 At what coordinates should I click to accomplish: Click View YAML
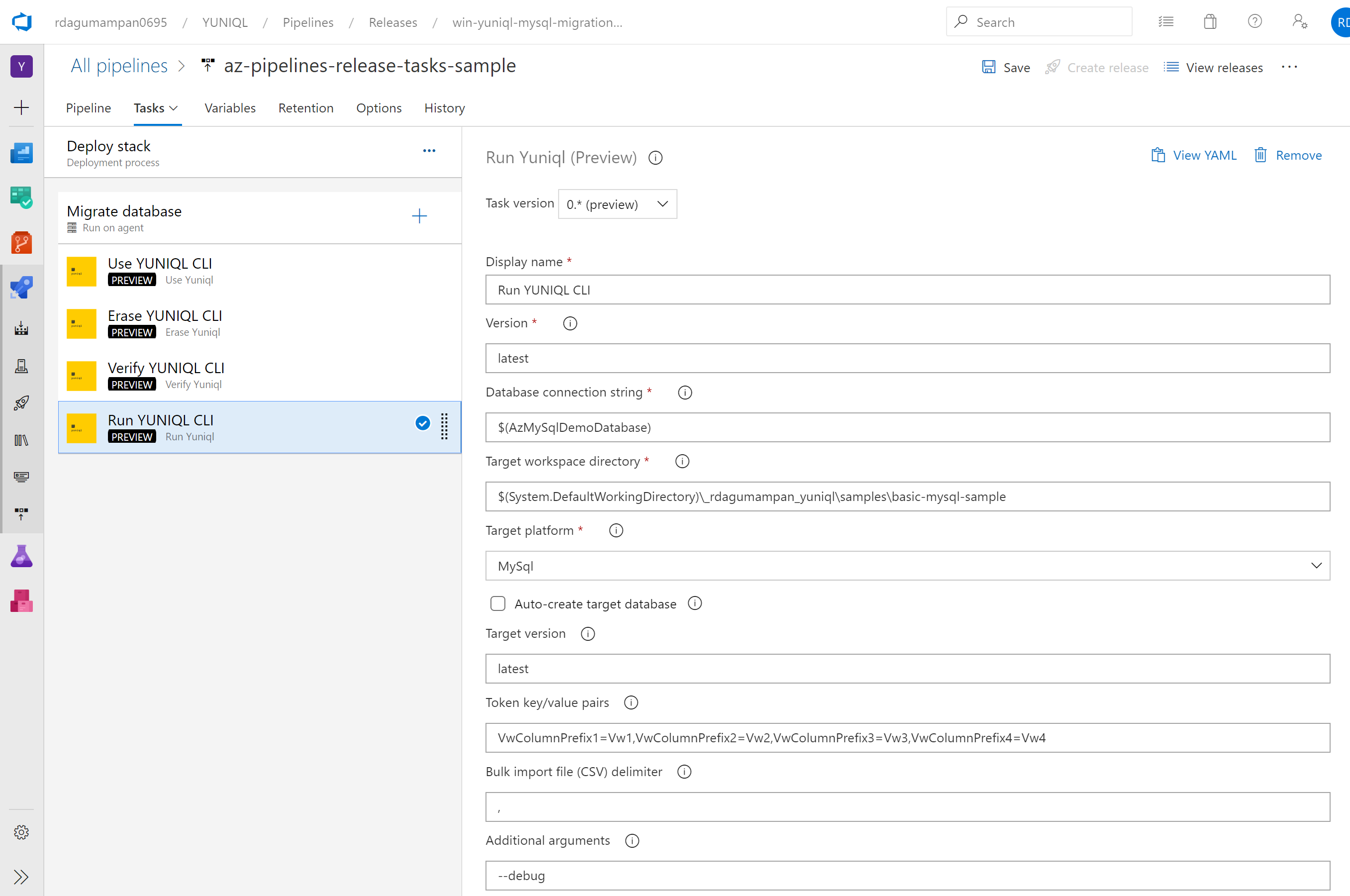pos(1193,155)
